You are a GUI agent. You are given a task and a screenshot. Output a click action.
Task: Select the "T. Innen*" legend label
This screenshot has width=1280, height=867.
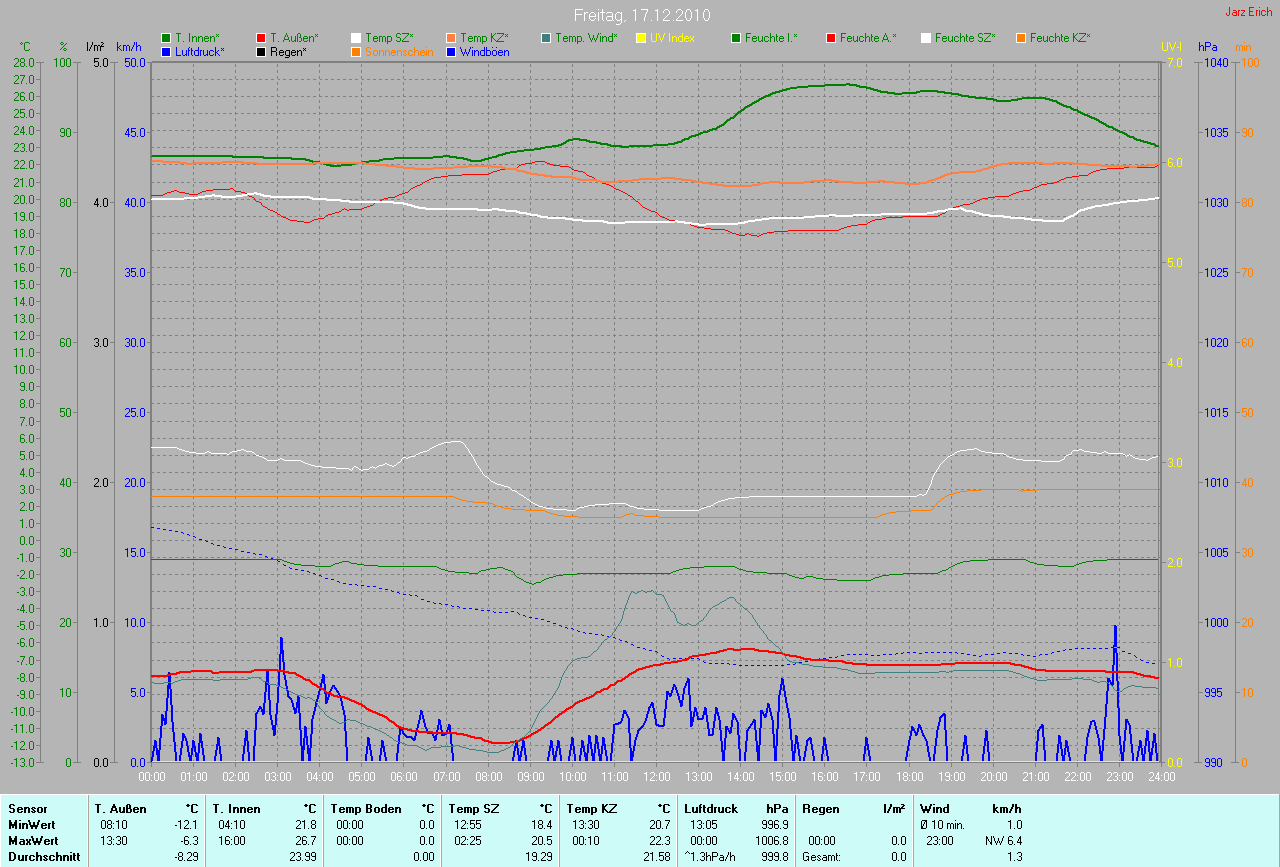pos(197,38)
